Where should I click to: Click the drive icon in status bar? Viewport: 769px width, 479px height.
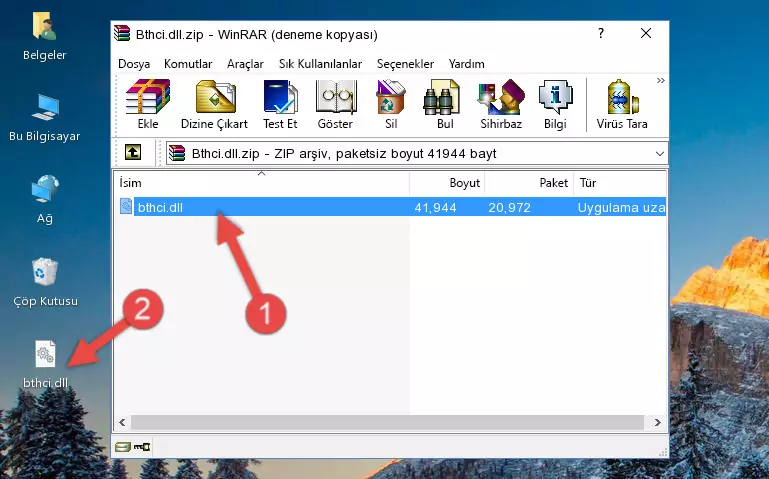123,447
